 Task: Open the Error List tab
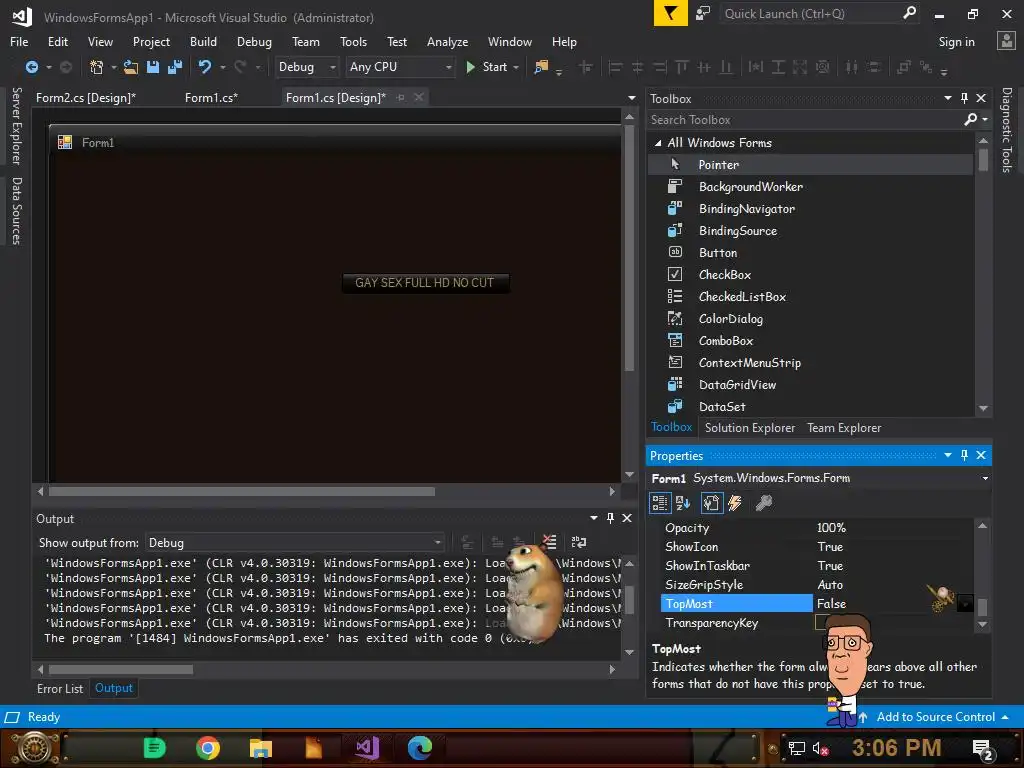[x=60, y=688]
